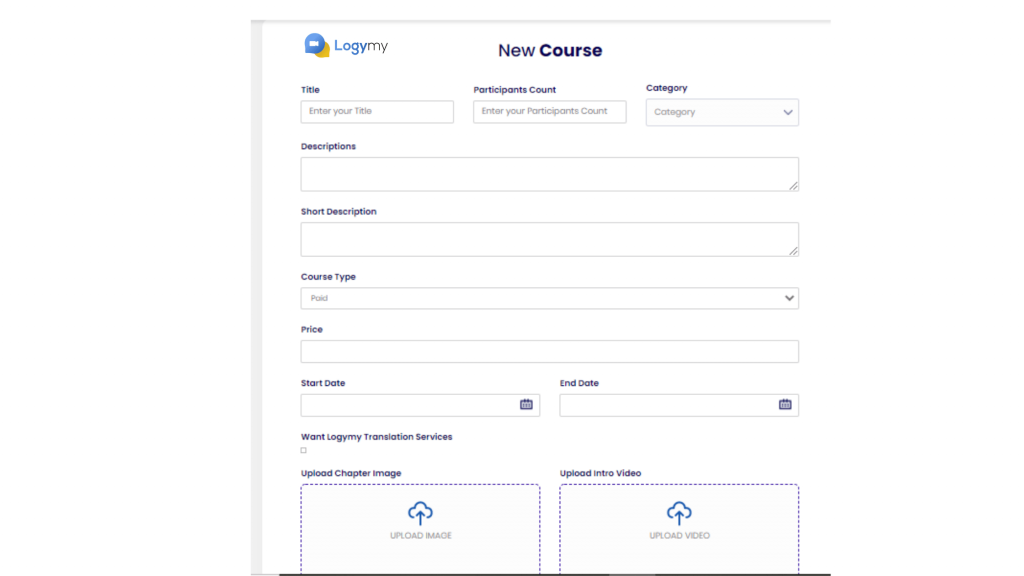1024x576 pixels.
Task: Click the Short Description resize handle corner
Action: [793, 251]
